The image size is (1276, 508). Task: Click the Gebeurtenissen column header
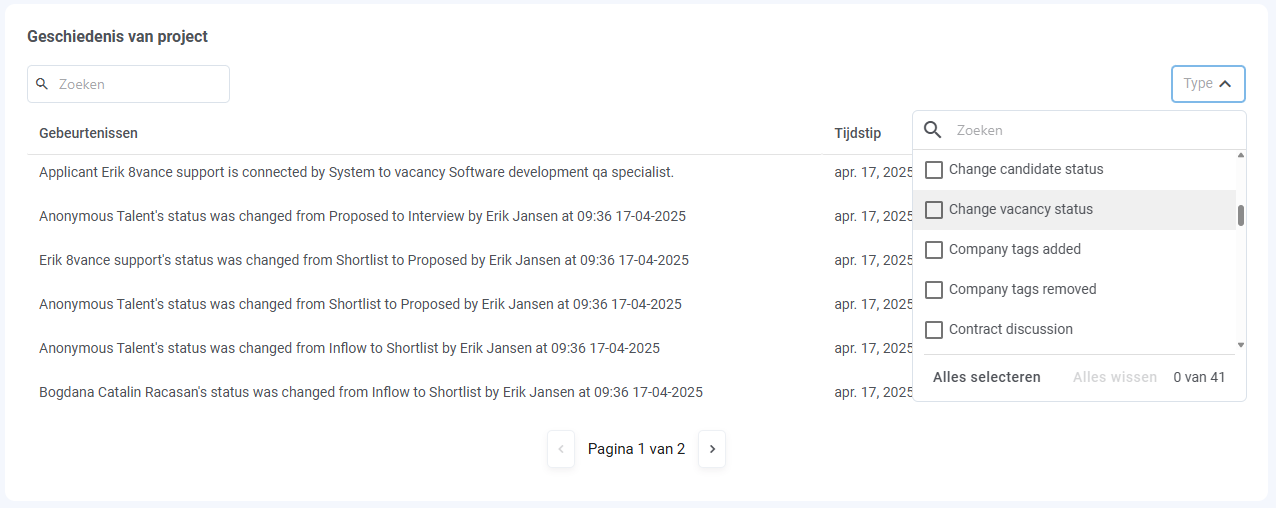(88, 133)
